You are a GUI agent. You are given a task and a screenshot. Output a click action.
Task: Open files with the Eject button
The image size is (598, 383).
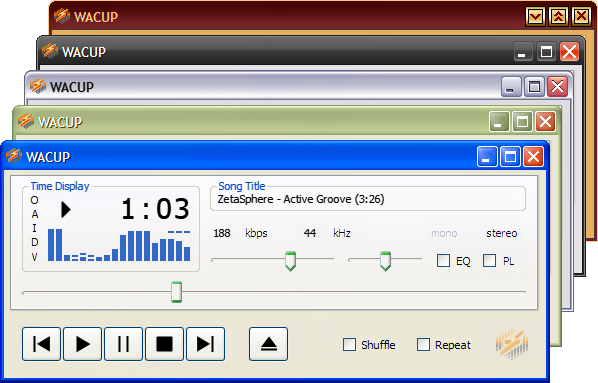268,344
